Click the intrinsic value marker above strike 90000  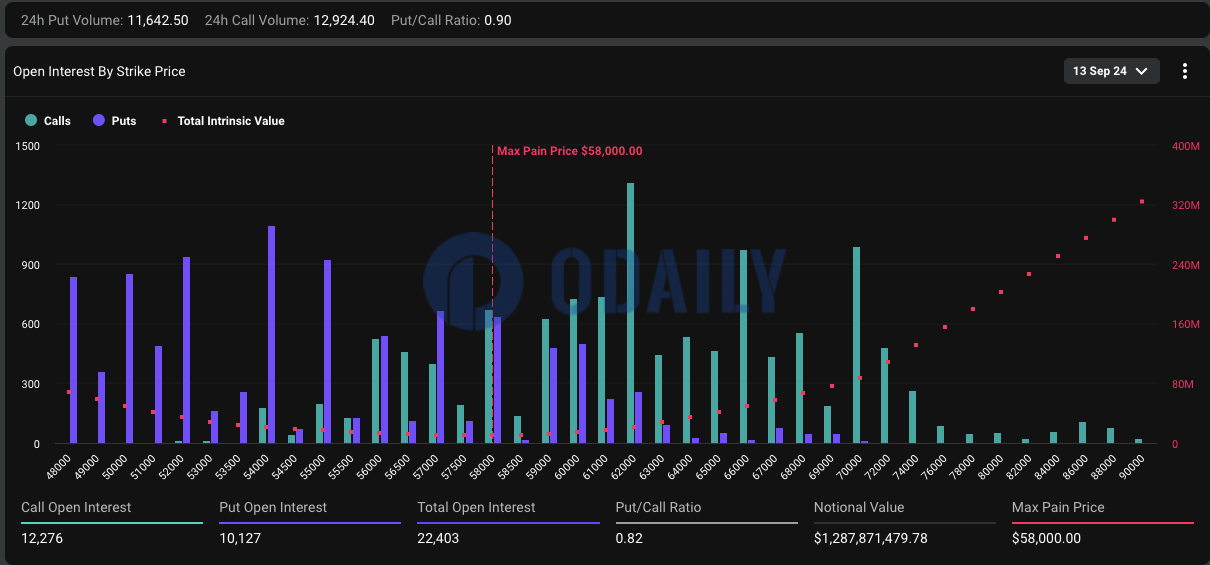coord(1142,201)
